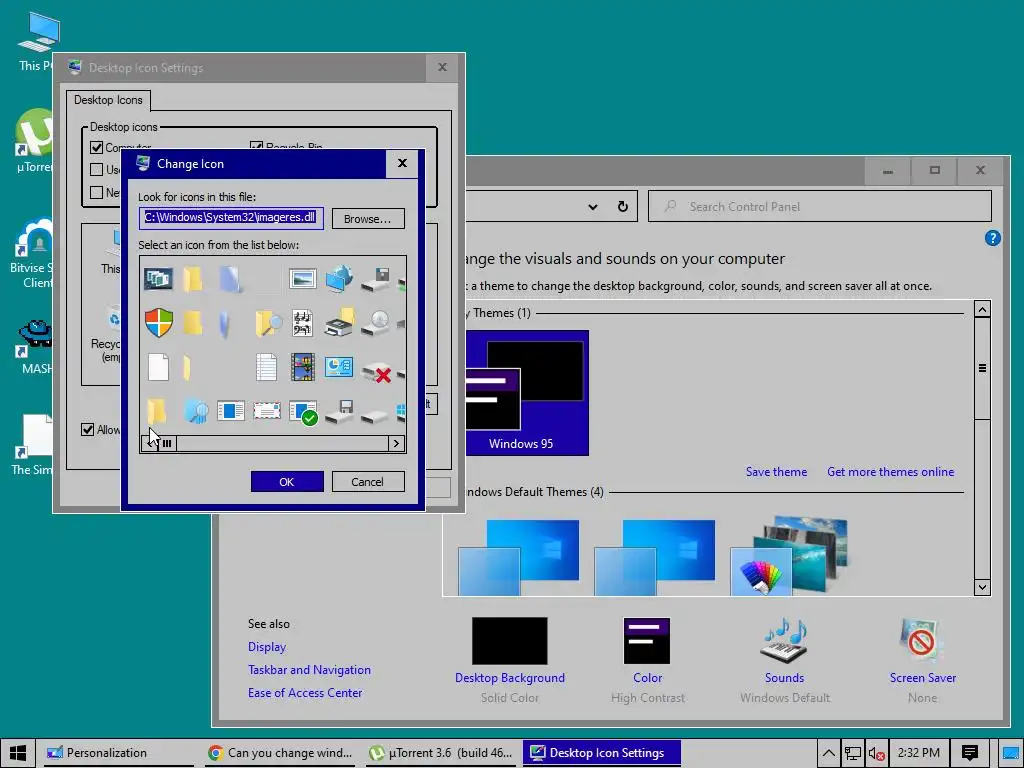Click OK in Change Icon dialog
This screenshot has width=1024, height=768.
[287, 482]
